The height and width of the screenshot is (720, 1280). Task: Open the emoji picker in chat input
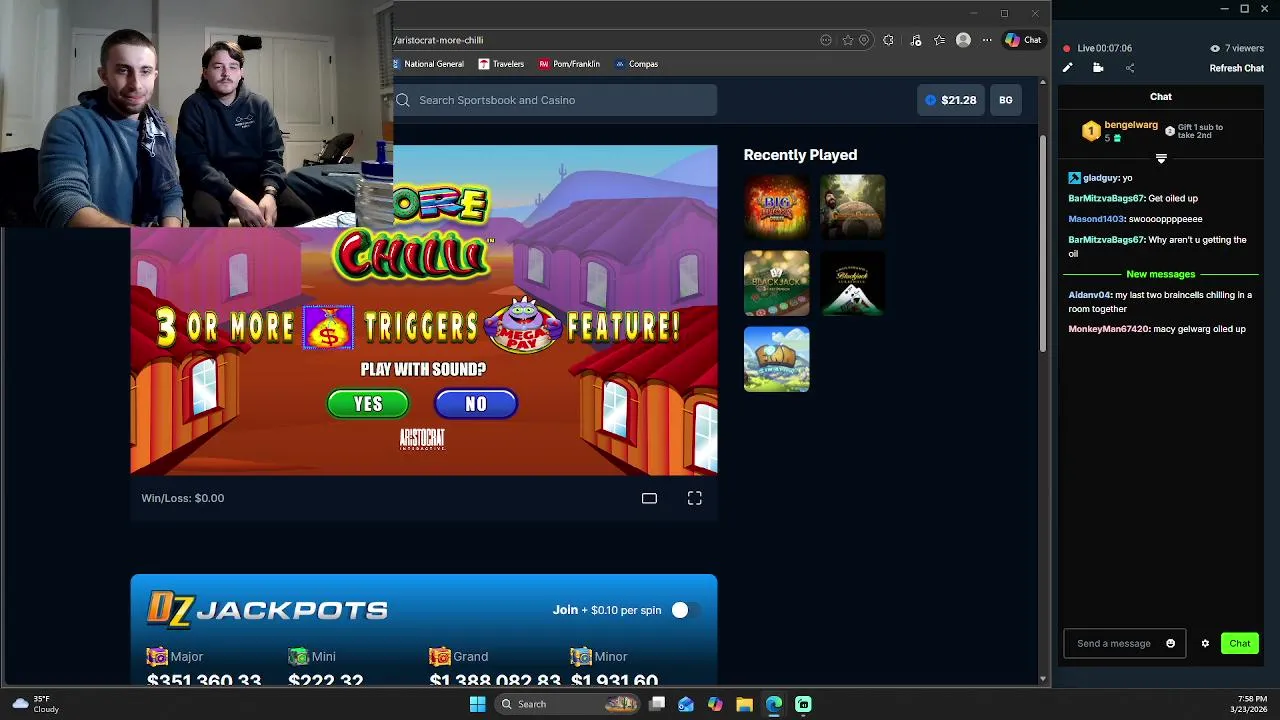pos(1171,644)
